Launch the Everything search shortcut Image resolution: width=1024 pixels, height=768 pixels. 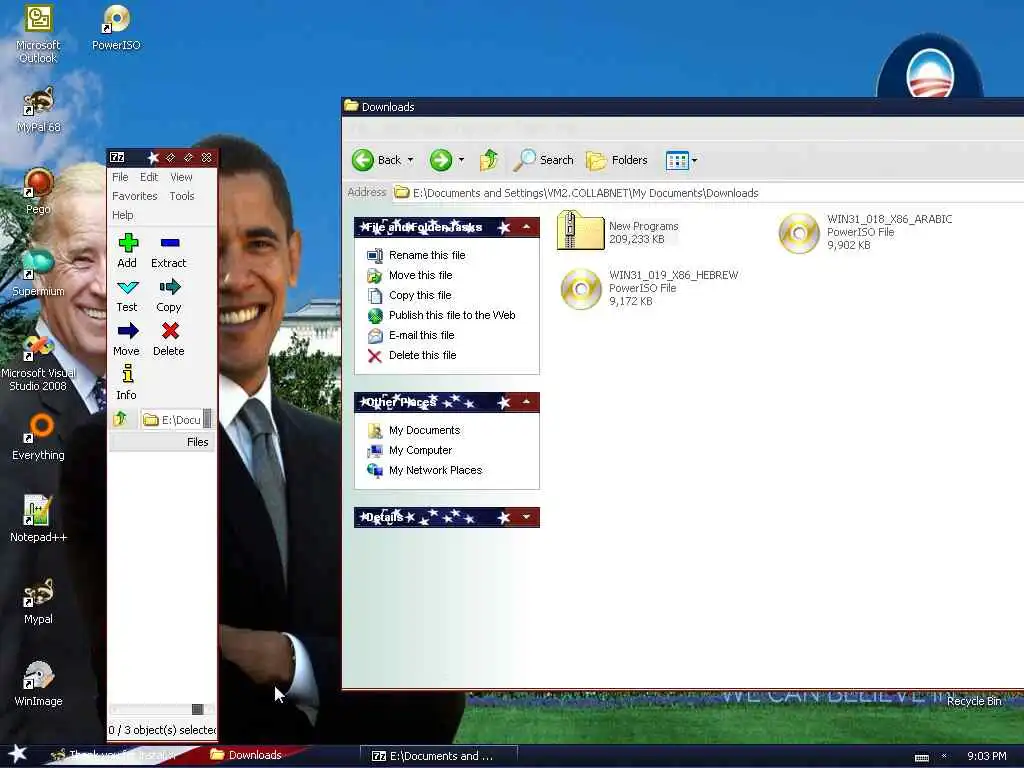[x=38, y=436]
